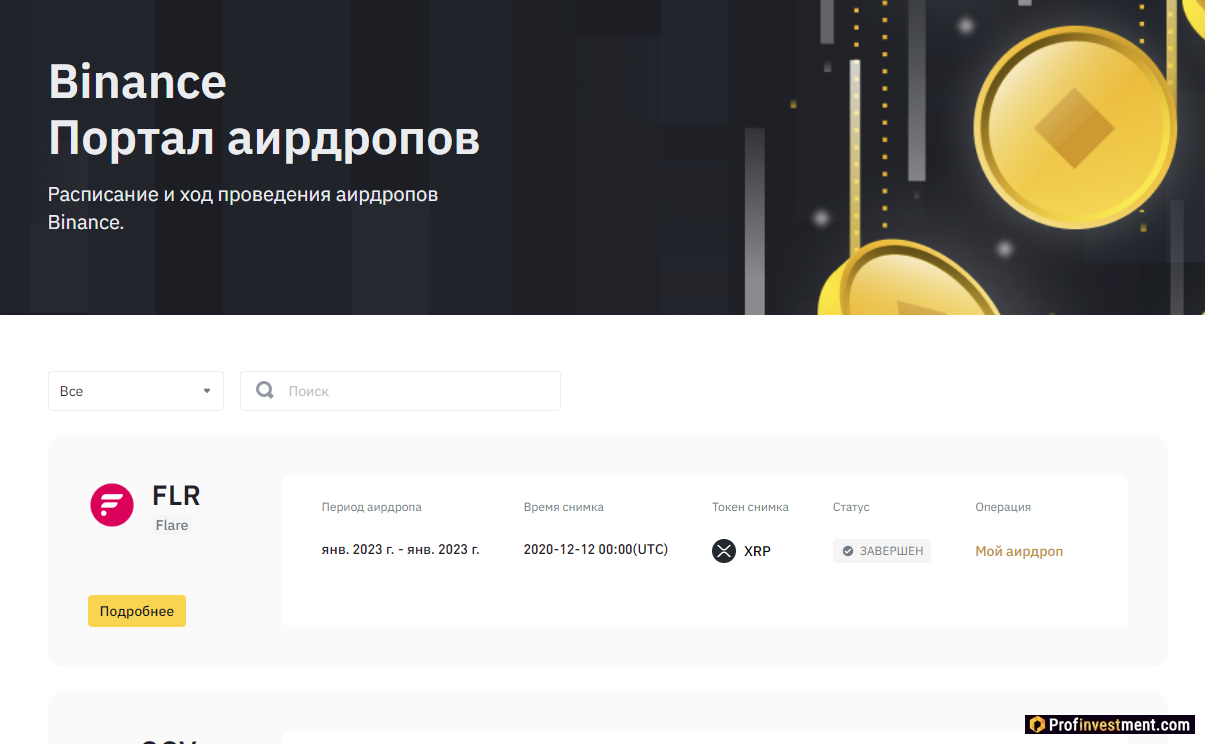The height and width of the screenshot is (744, 1205).
Task: Click the 'Период аирдропа' column header
Action: [x=372, y=507]
